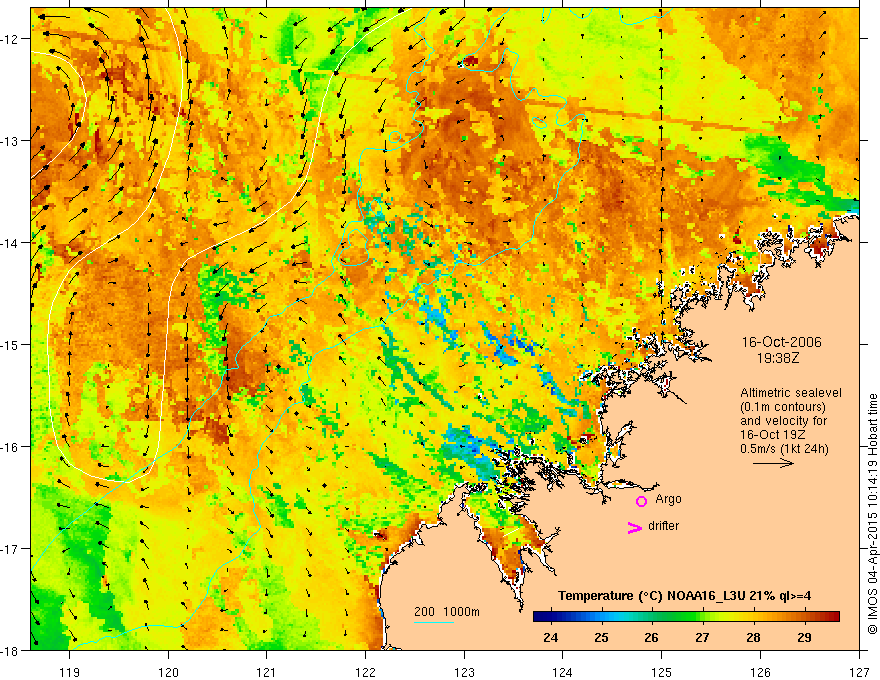Image resolution: width=880 pixels, height=680 pixels.
Task: Click latitude axis label -18
Action: point(9,651)
